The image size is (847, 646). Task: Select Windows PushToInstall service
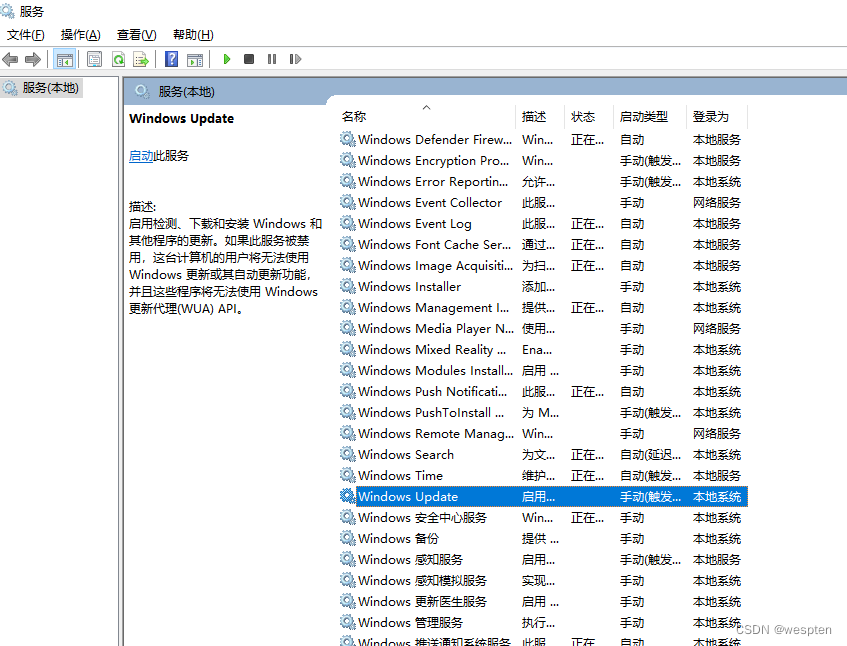pyautogui.click(x=431, y=412)
